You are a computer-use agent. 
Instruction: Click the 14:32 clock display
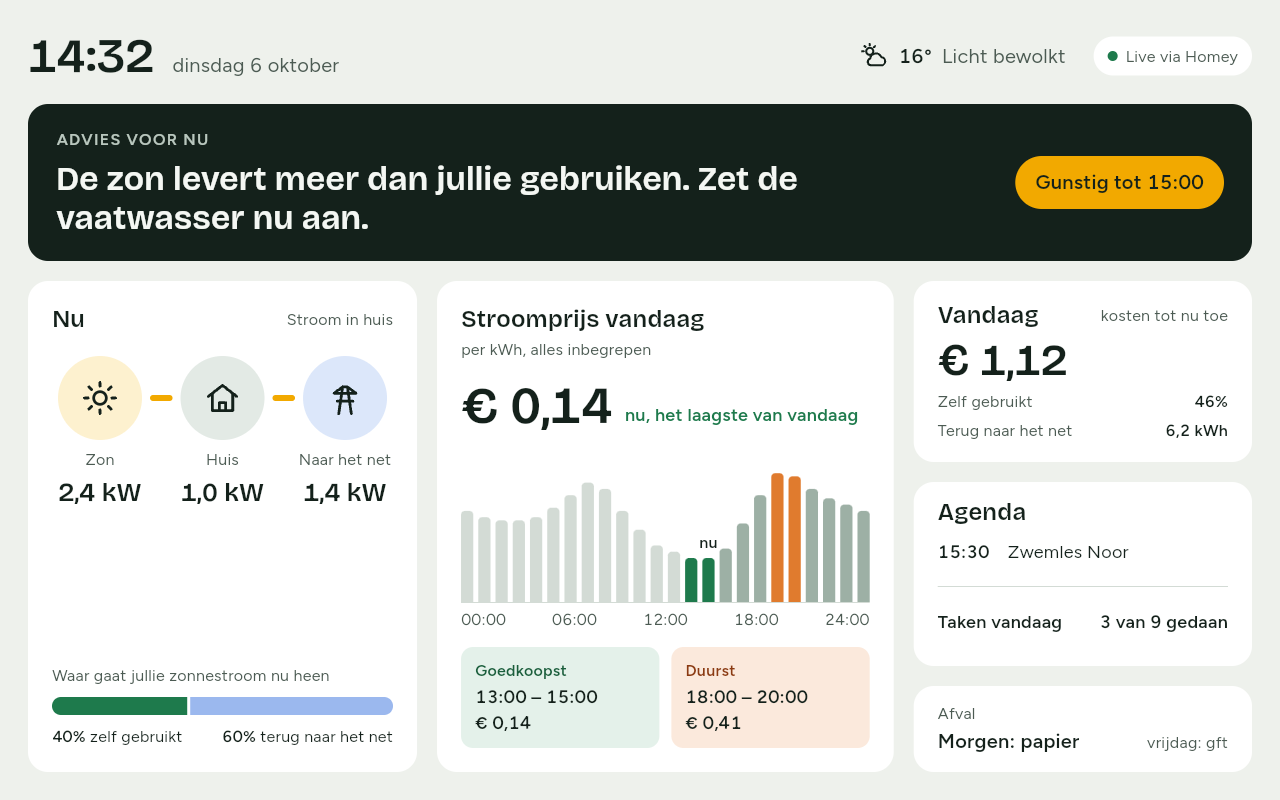click(x=91, y=57)
